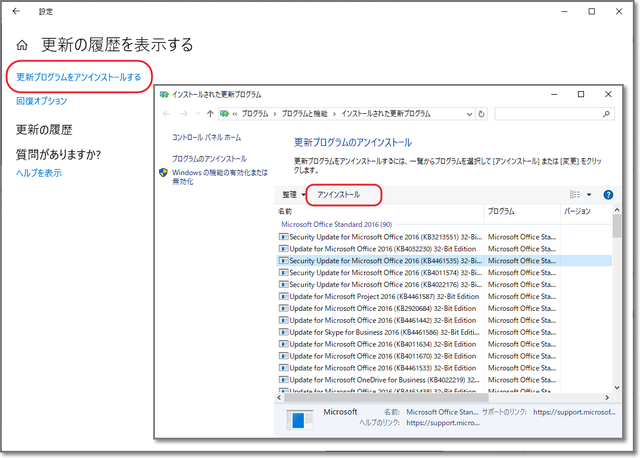Click the home icon beside the page title
The width and height of the screenshot is (640, 458).
22,46
